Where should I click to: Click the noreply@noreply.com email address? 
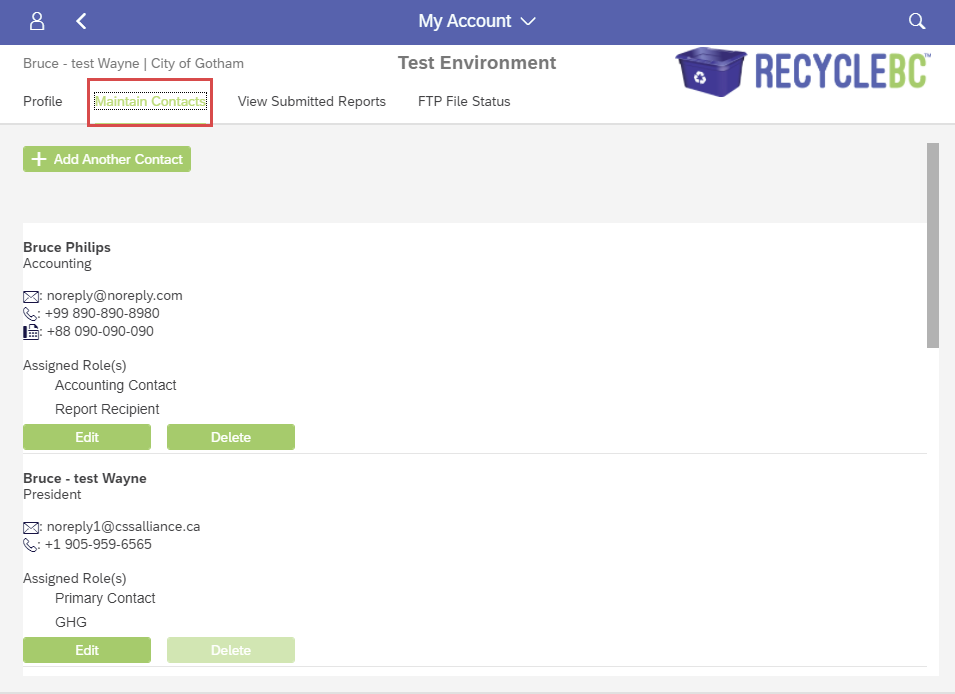pos(115,296)
